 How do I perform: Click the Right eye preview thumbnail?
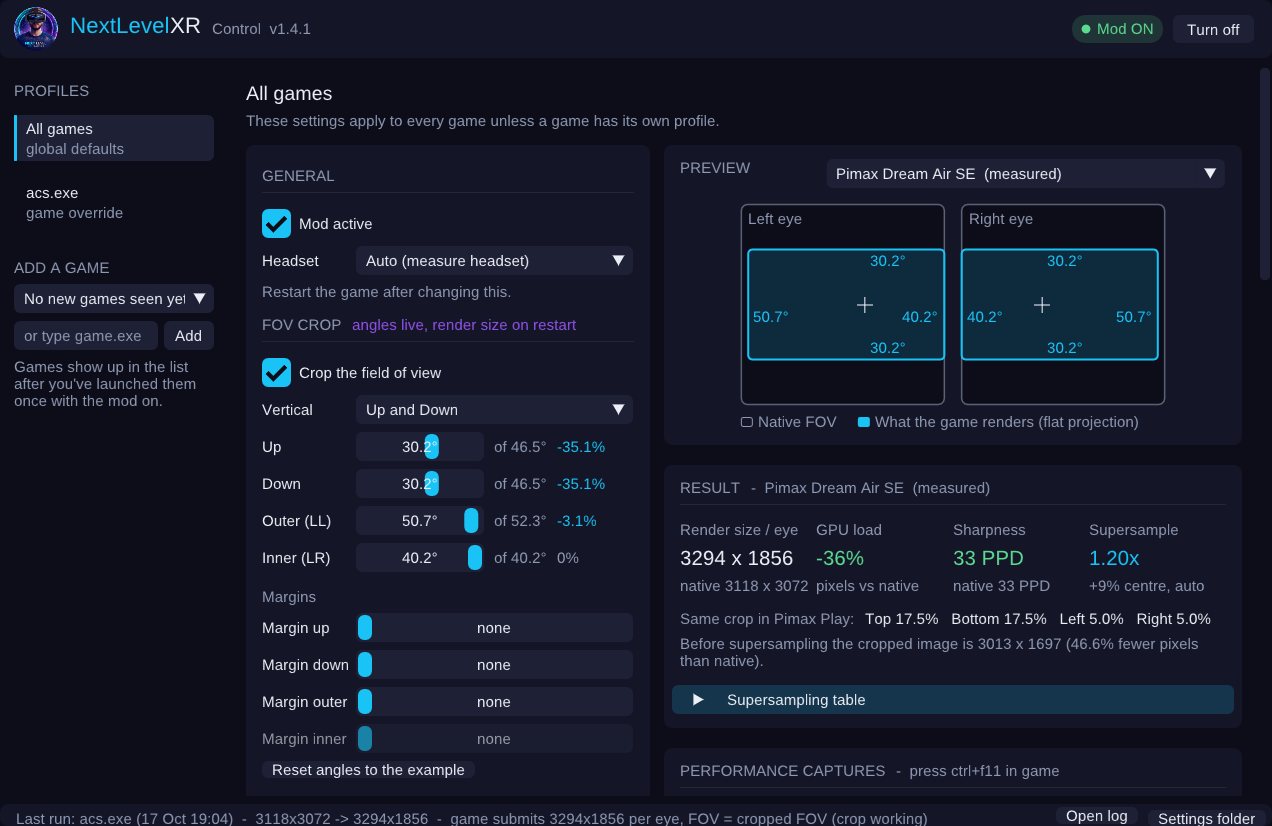click(x=1063, y=305)
